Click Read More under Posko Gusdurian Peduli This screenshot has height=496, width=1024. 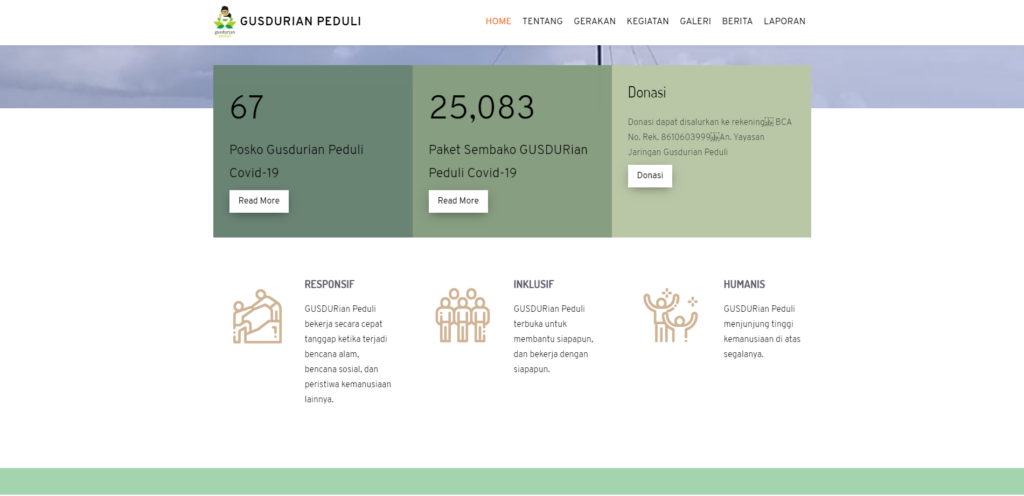pyautogui.click(x=259, y=201)
